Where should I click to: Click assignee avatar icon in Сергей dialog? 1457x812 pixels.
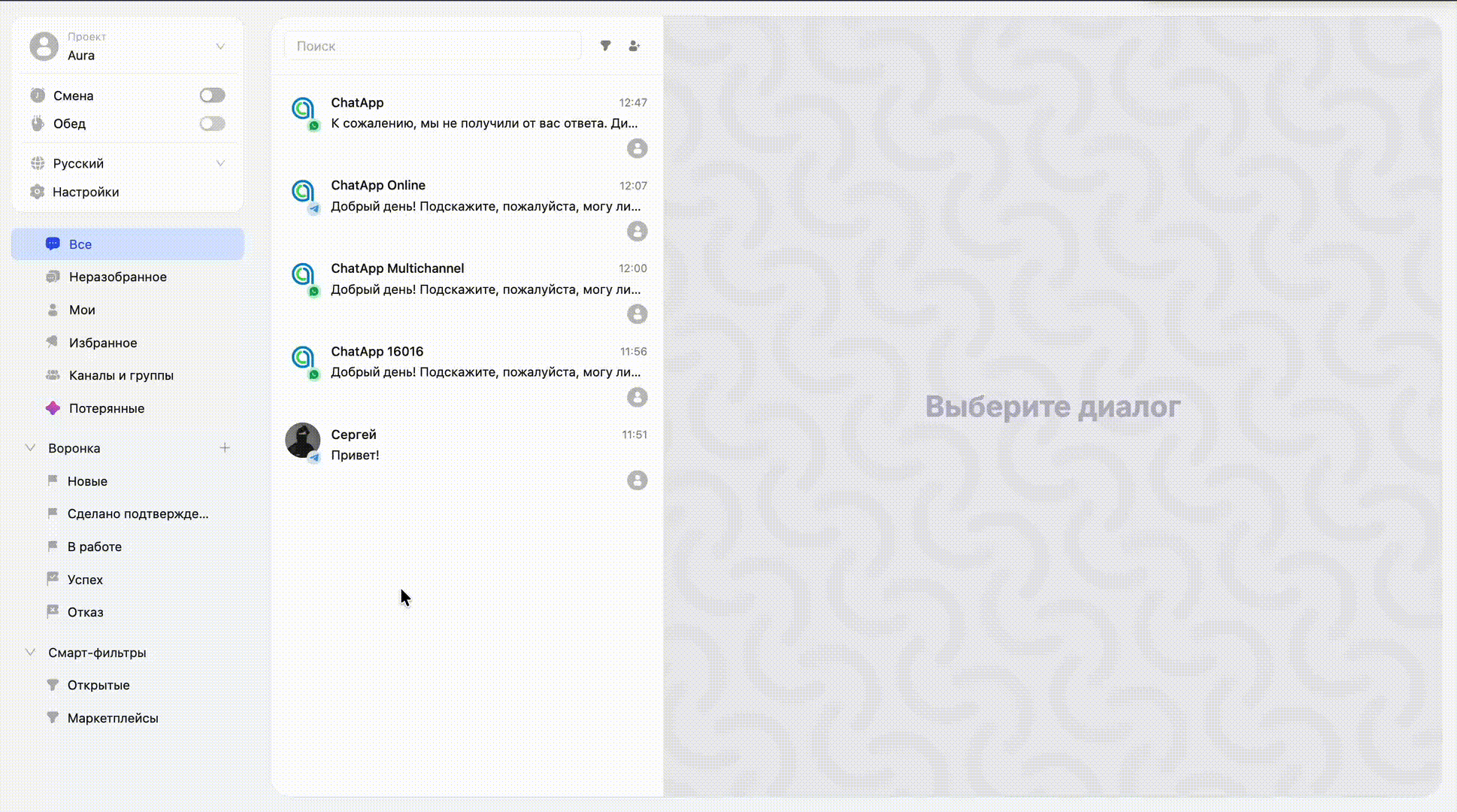pos(637,480)
